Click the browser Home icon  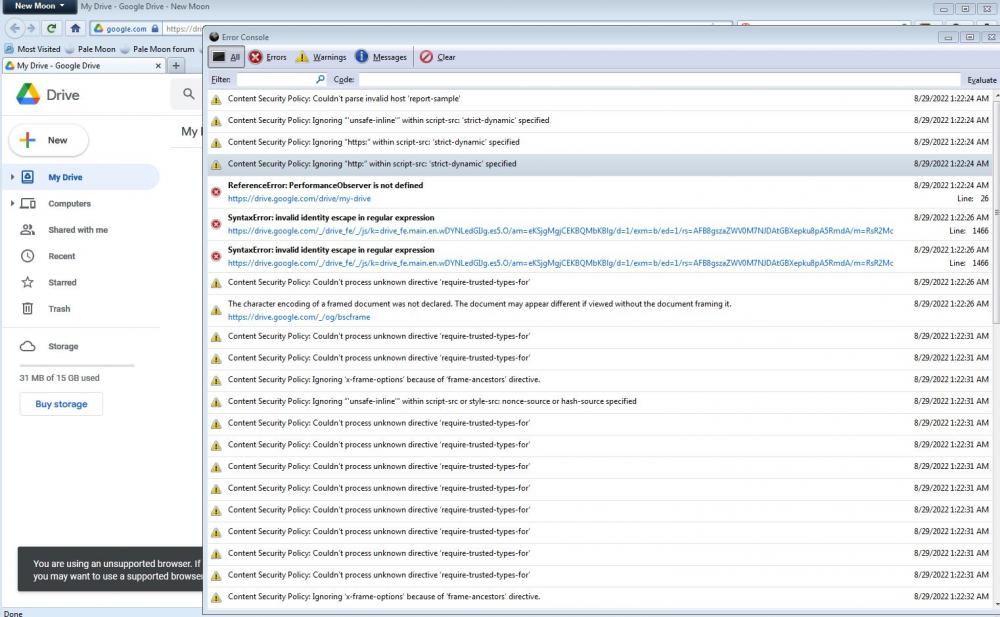tap(75, 29)
